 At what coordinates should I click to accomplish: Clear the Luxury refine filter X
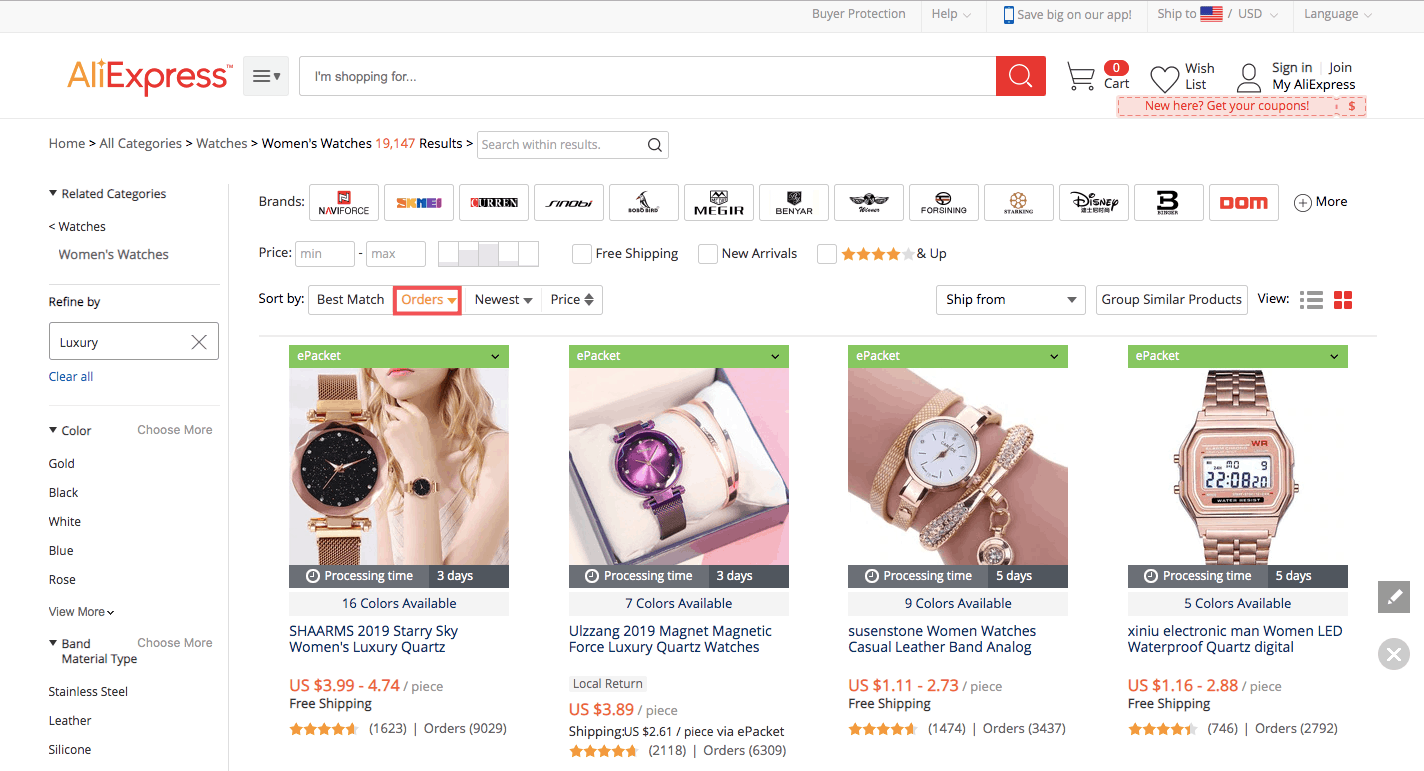click(x=199, y=342)
